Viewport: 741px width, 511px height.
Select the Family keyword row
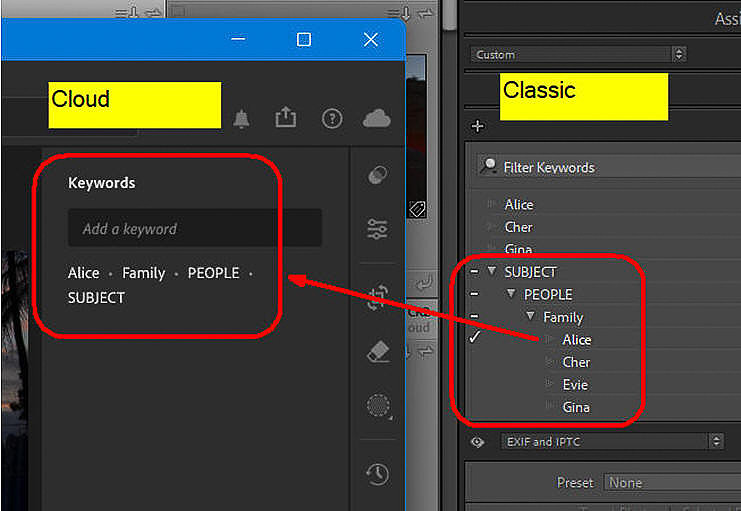tap(563, 318)
